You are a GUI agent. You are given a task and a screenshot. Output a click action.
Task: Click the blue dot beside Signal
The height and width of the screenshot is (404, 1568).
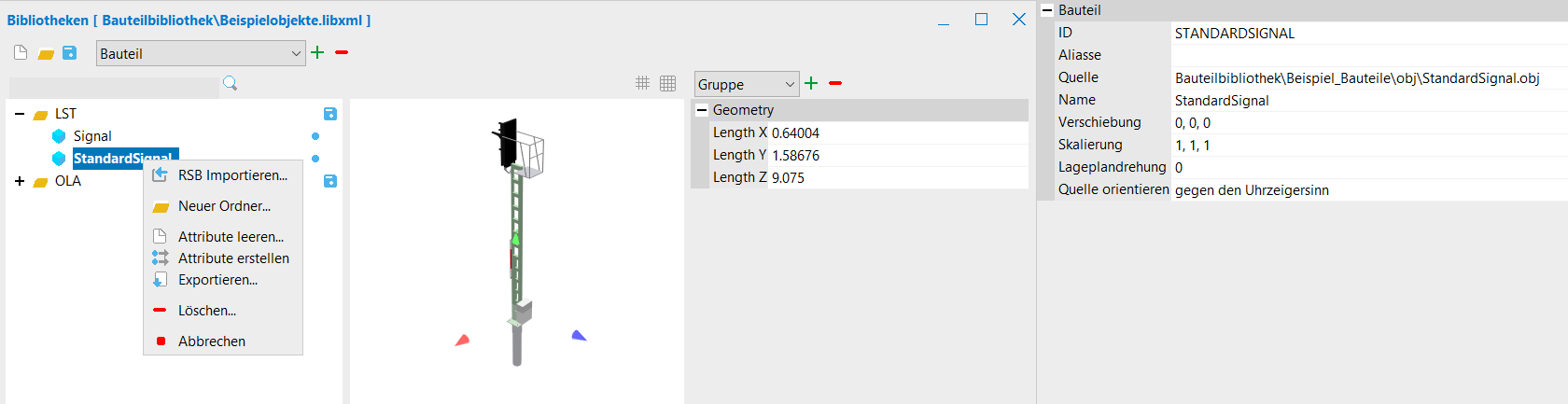click(x=315, y=136)
